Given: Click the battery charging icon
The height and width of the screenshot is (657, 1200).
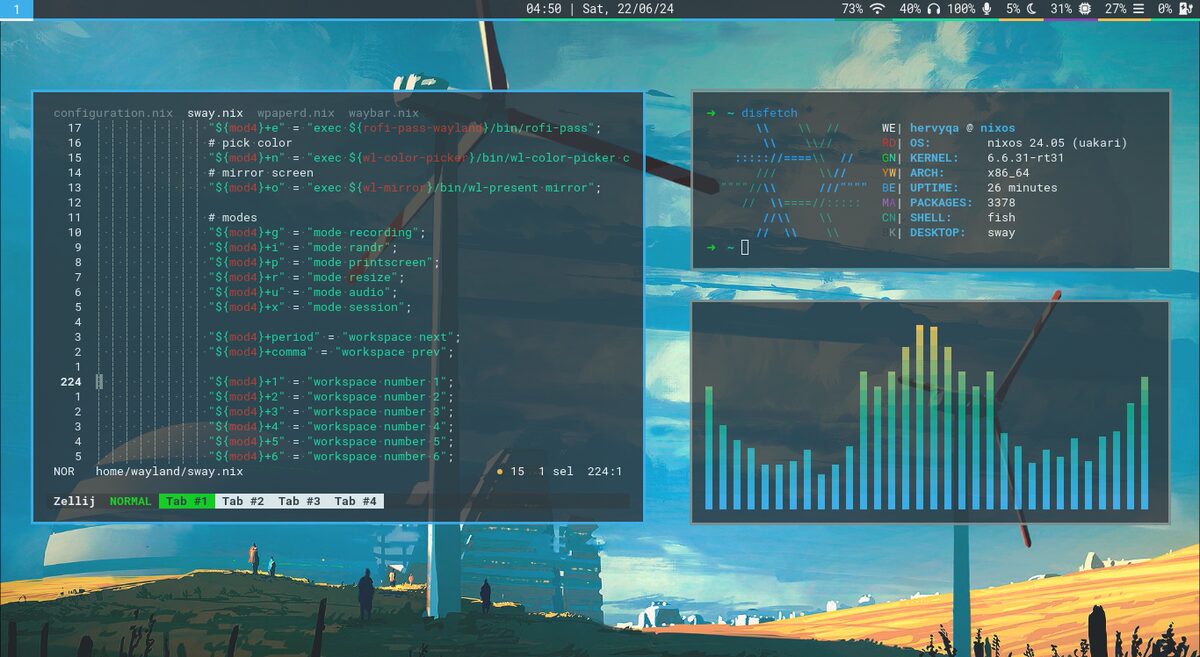Looking at the screenshot, I should click(1186, 9).
